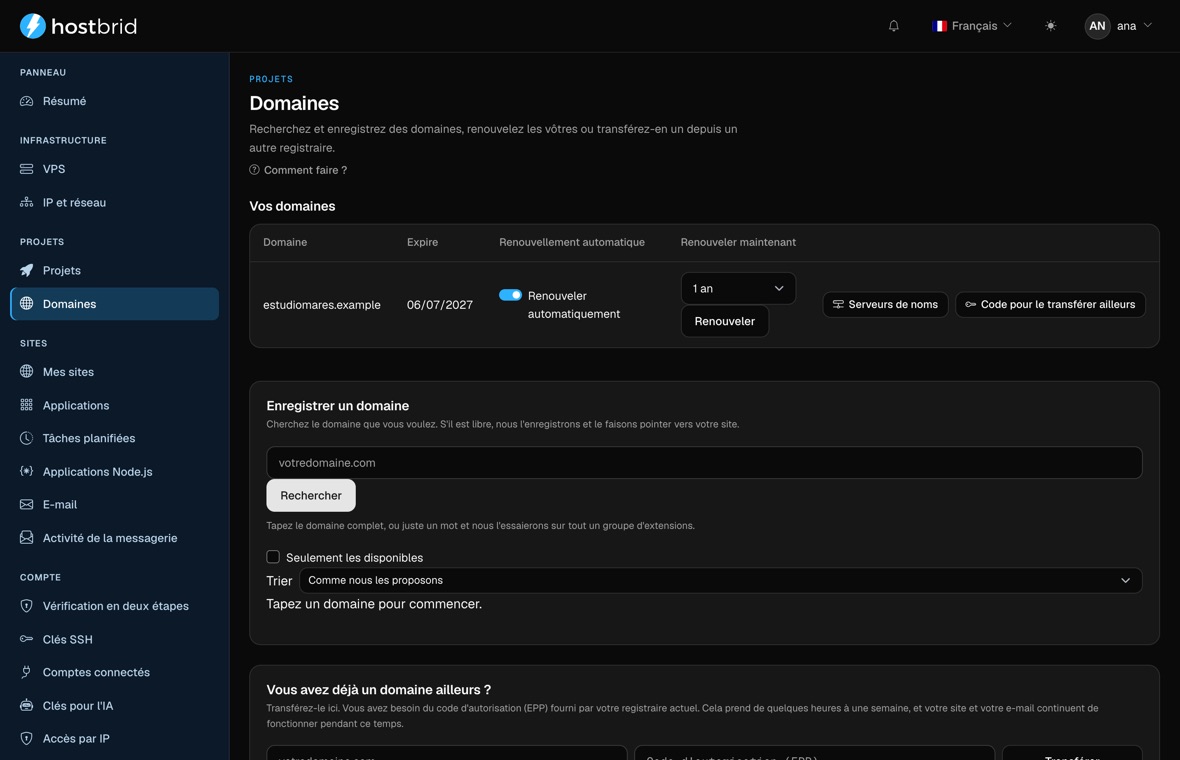Check the Seulement les disponibles checkbox
1180x760 pixels.
click(x=273, y=557)
